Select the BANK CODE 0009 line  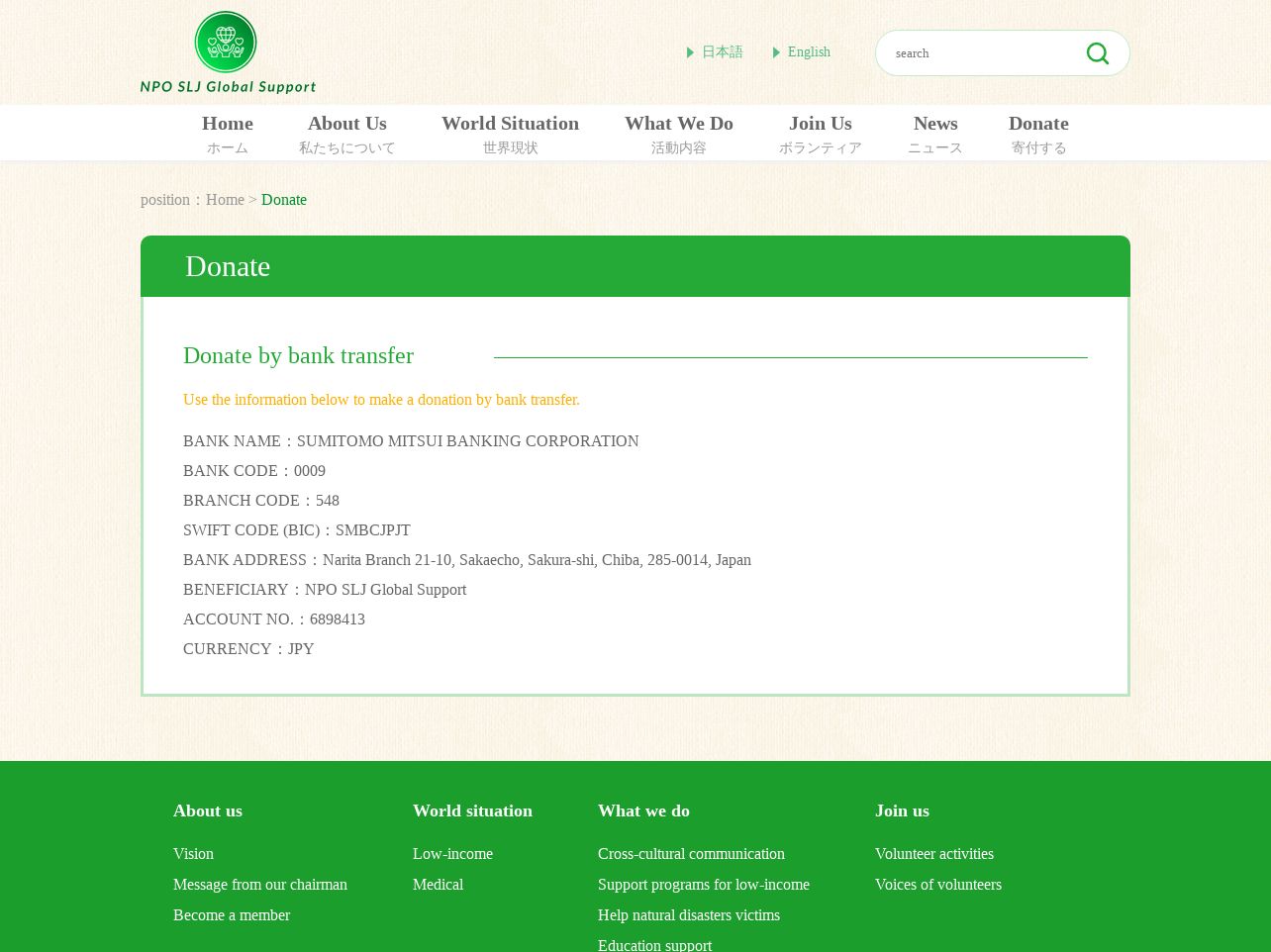[x=254, y=471]
